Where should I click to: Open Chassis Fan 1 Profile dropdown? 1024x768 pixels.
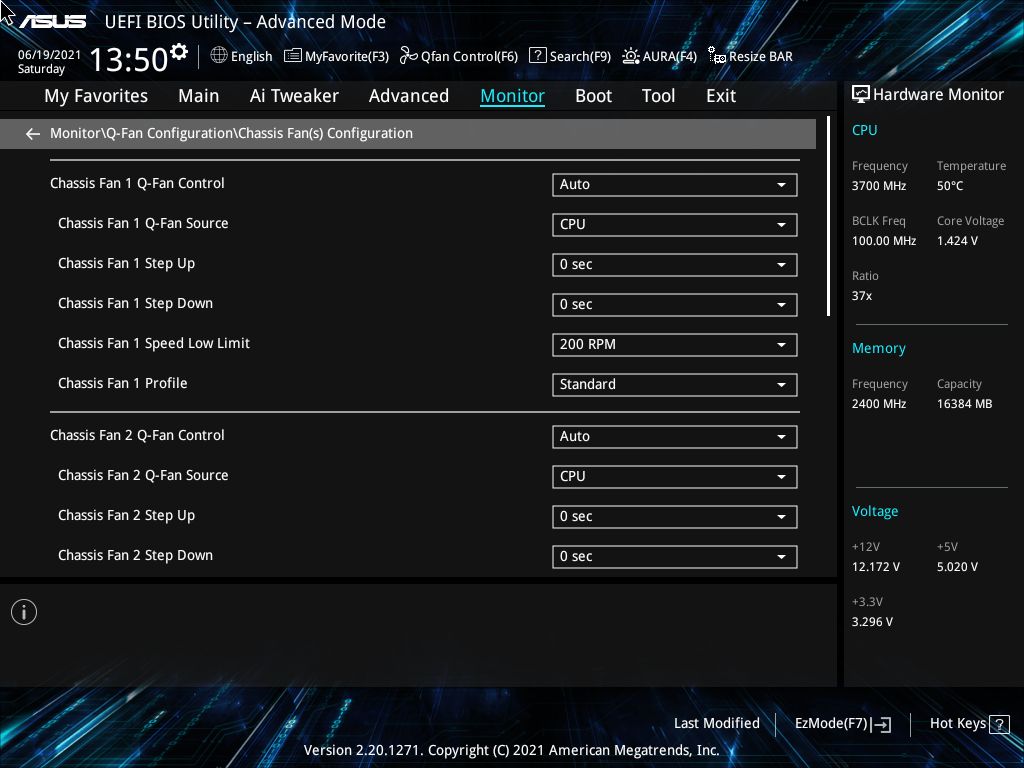674,384
